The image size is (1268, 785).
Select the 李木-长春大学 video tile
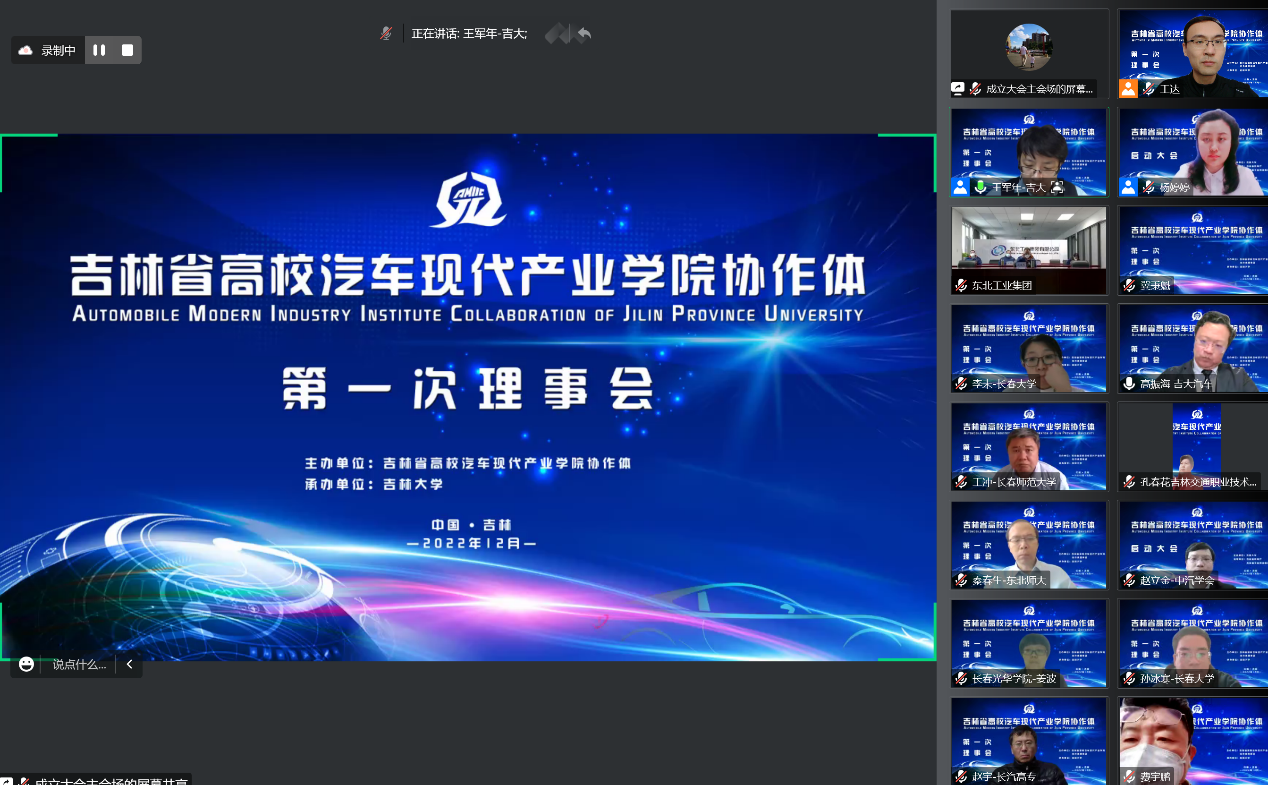click(x=1028, y=348)
